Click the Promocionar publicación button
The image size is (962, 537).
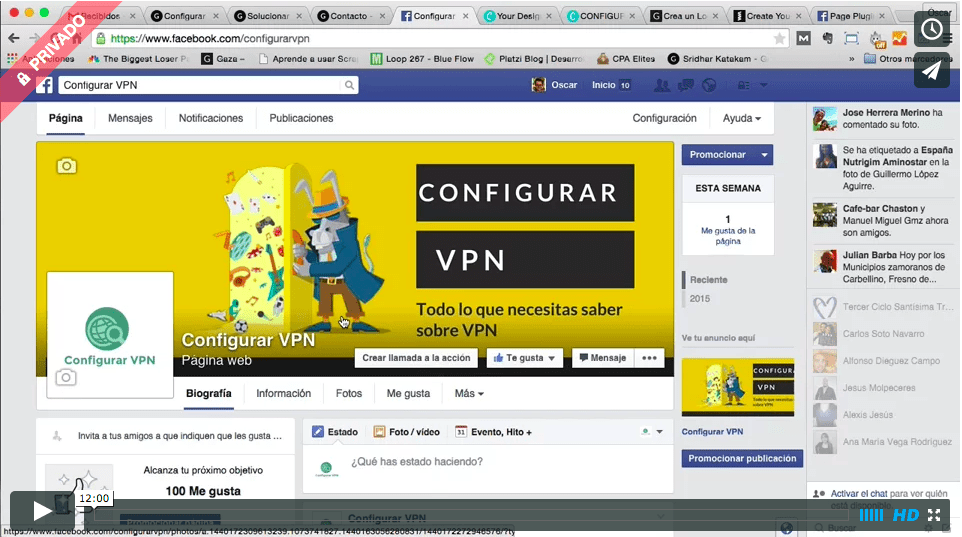(742, 458)
